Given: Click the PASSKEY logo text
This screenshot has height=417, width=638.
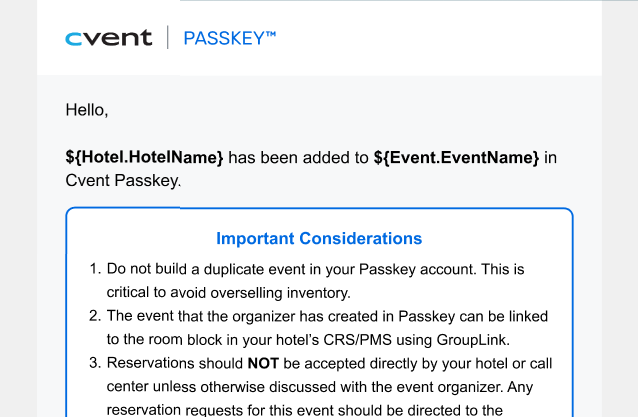Looking at the screenshot, I should click(229, 38).
